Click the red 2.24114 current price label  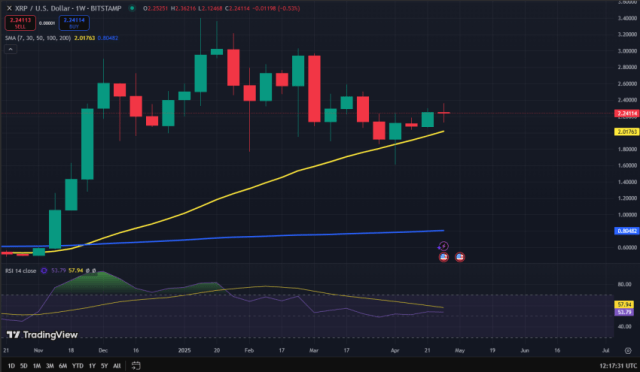click(627, 114)
